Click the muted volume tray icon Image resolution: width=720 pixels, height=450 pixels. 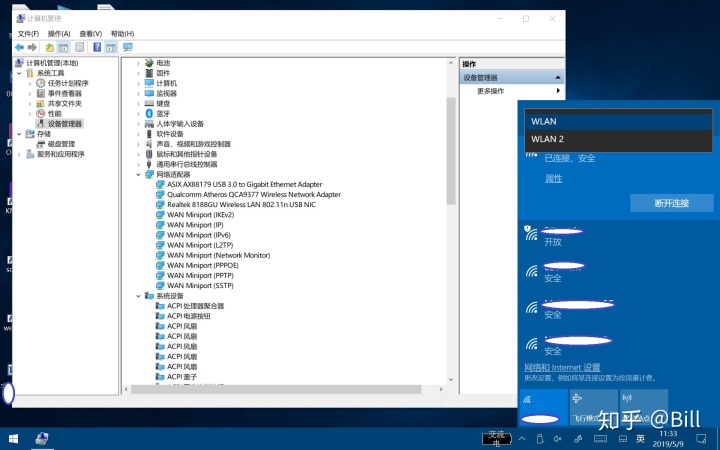tap(557, 439)
